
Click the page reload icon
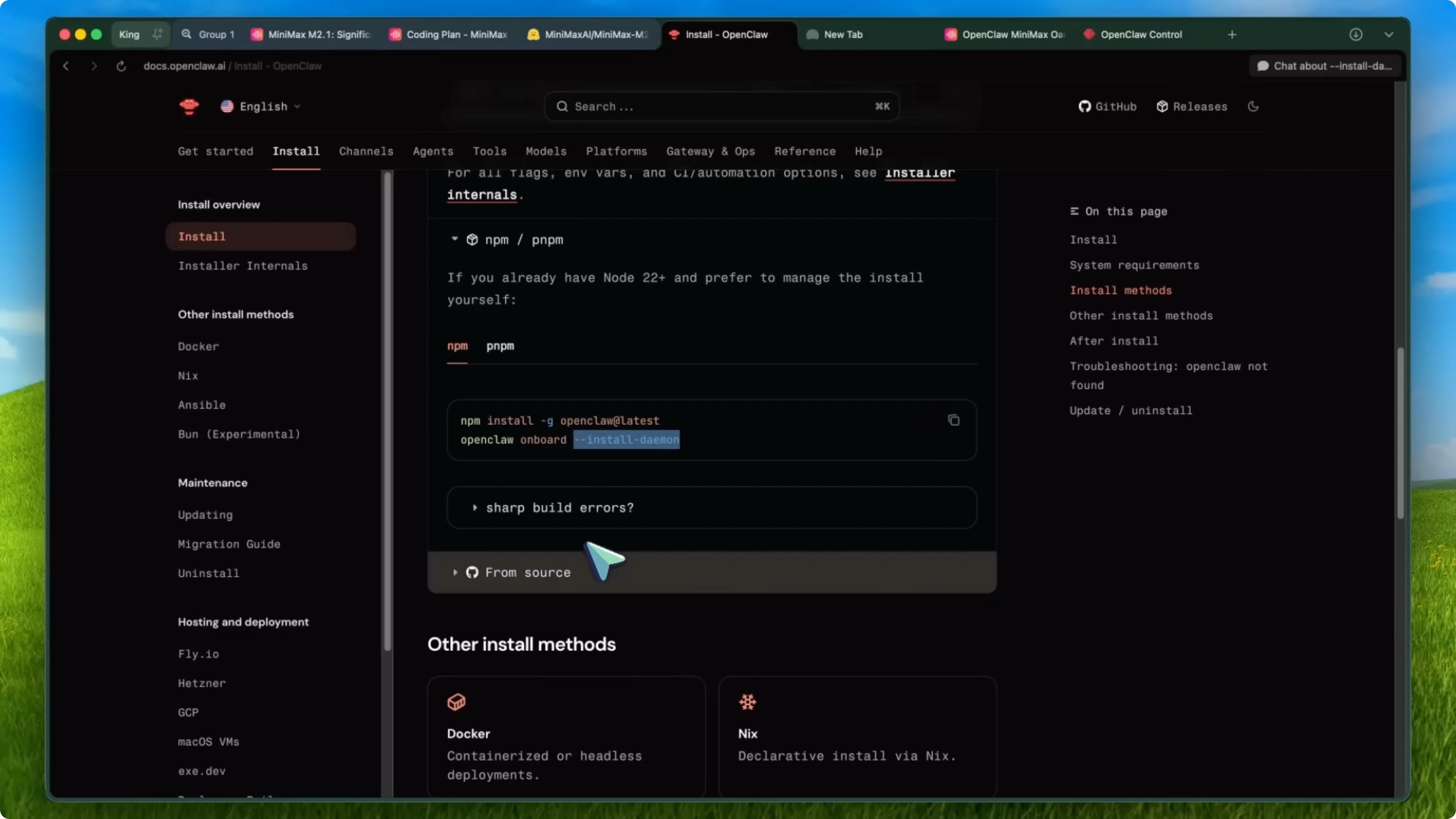(121, 66)
